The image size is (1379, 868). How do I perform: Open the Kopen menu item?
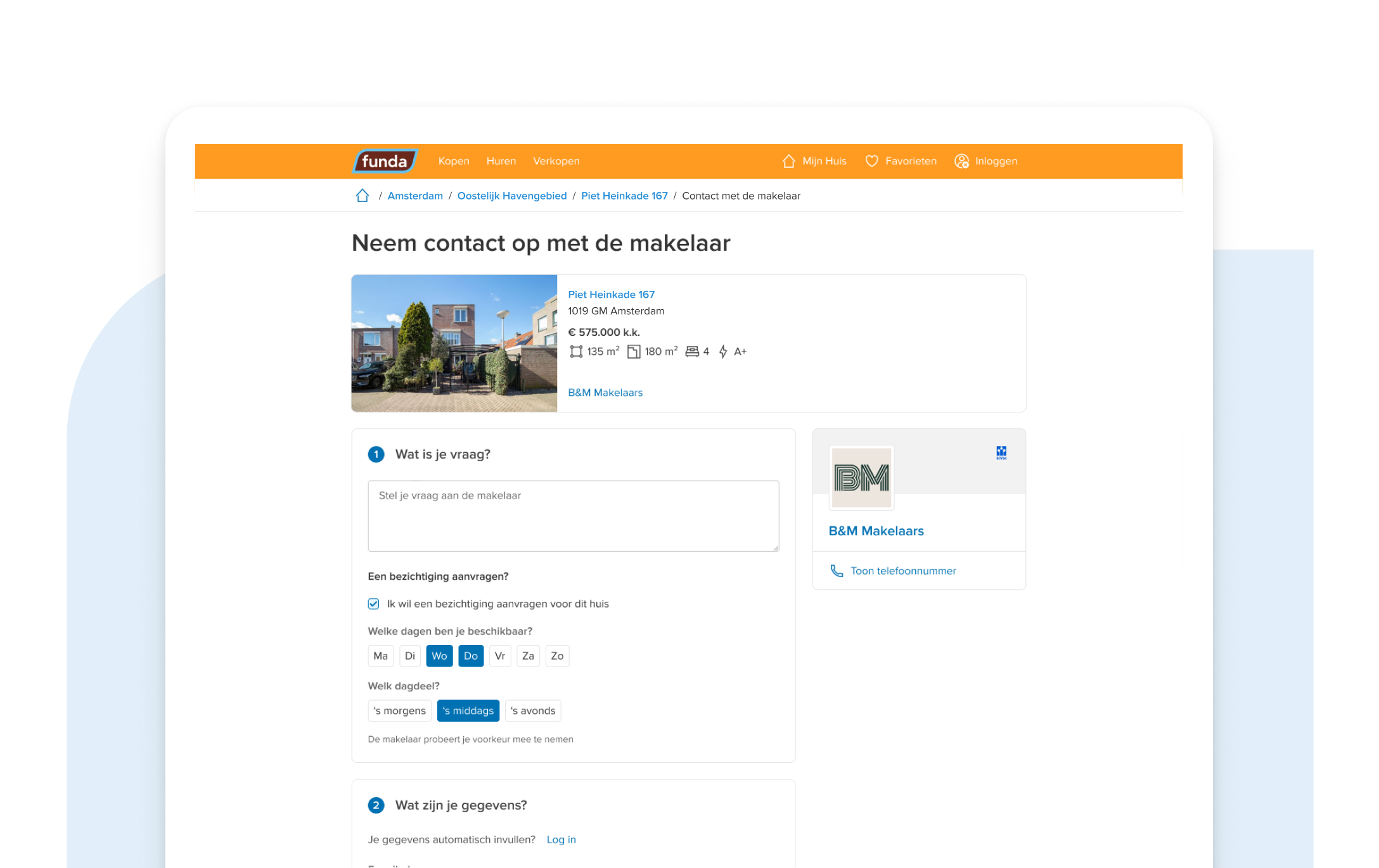(454, 161)
